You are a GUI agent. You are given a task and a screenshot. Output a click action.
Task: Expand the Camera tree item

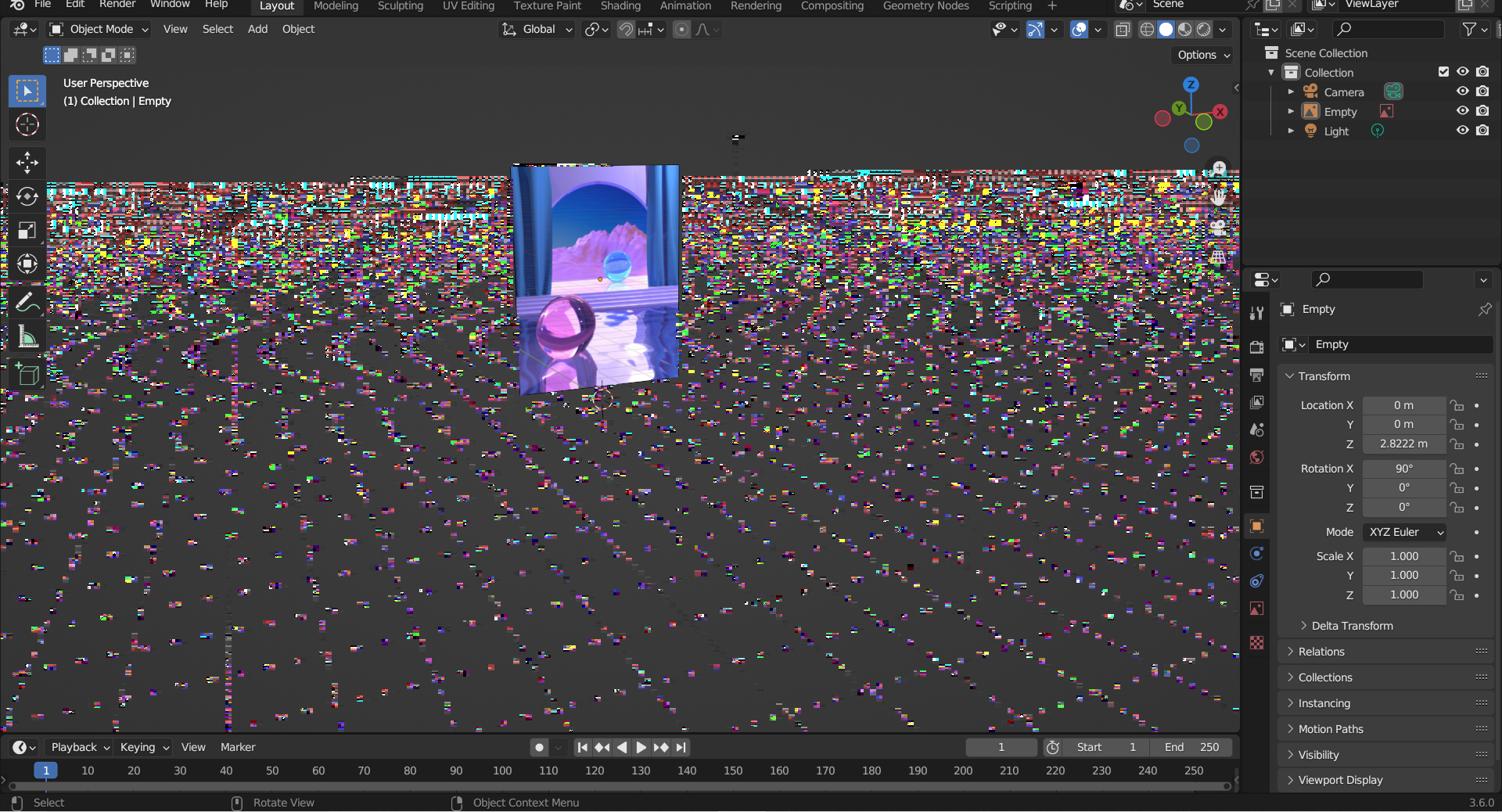point(1291,92)
